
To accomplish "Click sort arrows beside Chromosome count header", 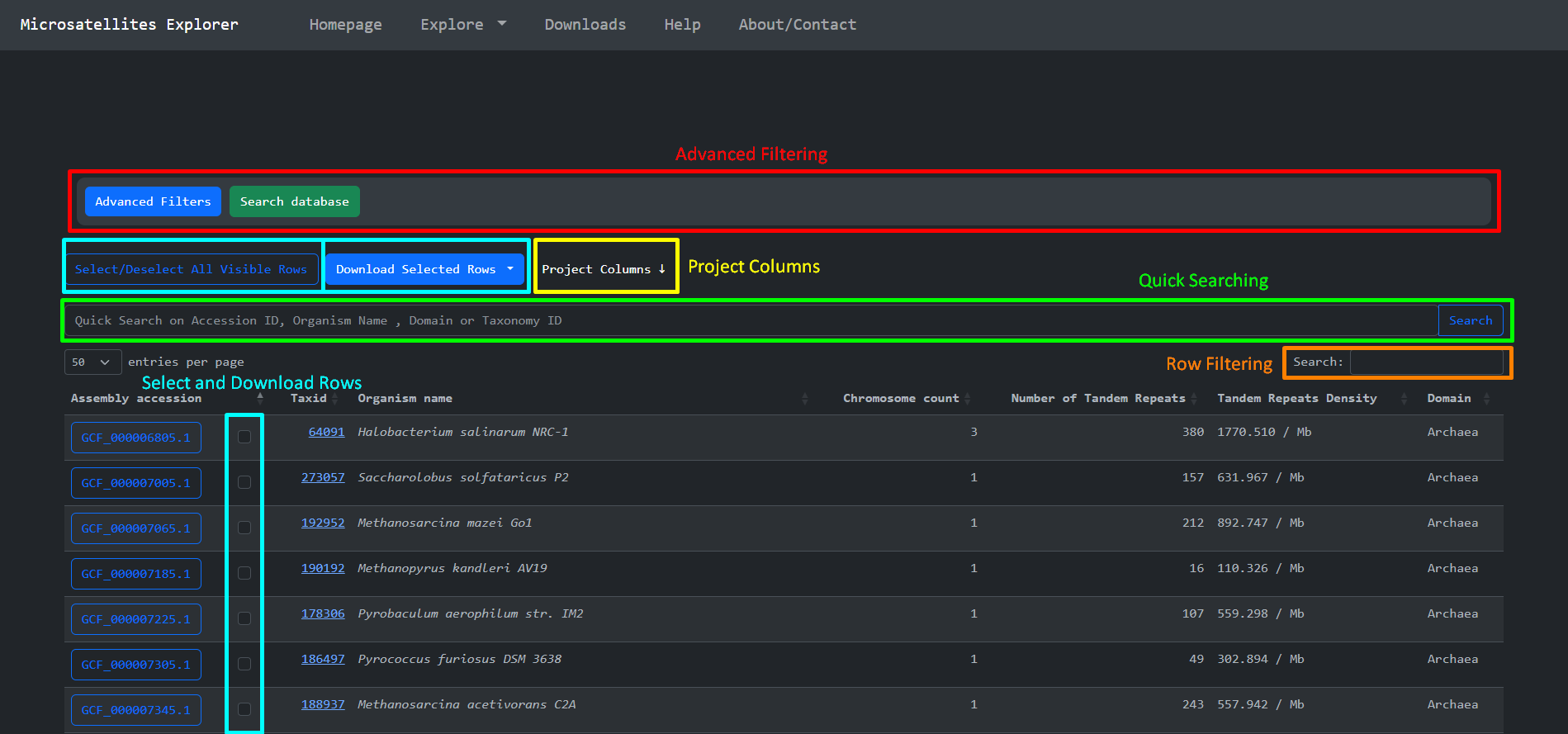I will tap(967, 399).
